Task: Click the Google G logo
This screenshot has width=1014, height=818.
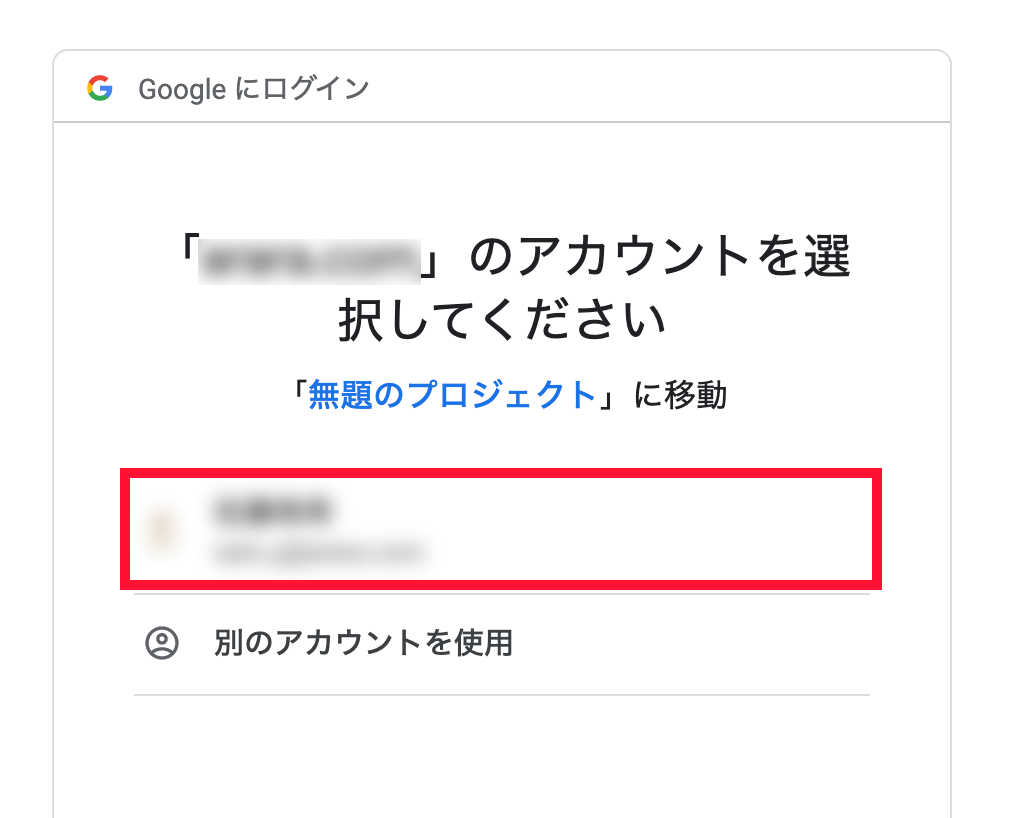Action: (x=100, y=88)
